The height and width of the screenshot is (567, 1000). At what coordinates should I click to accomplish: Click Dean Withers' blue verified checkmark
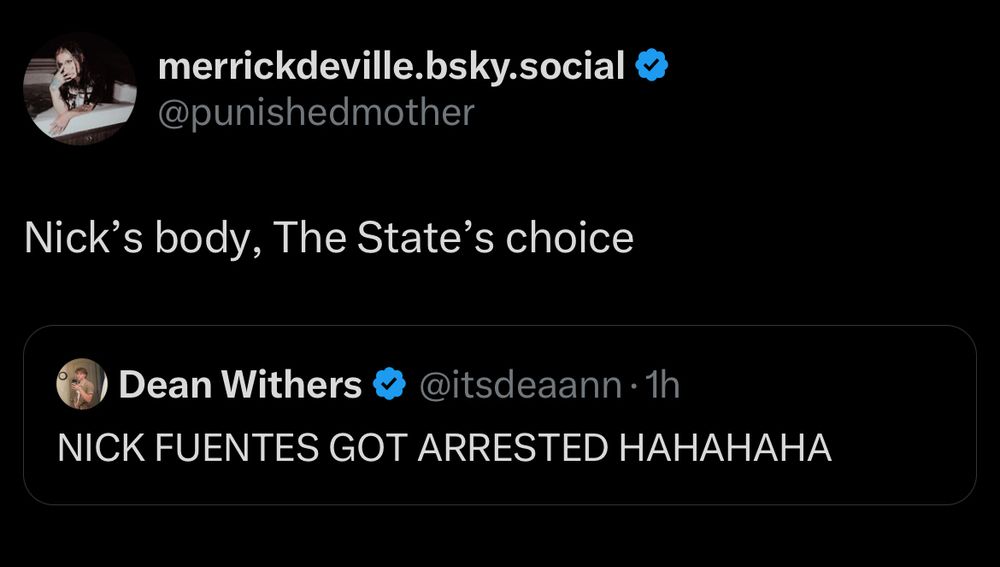pyautogui.click(x=387, y=384)
